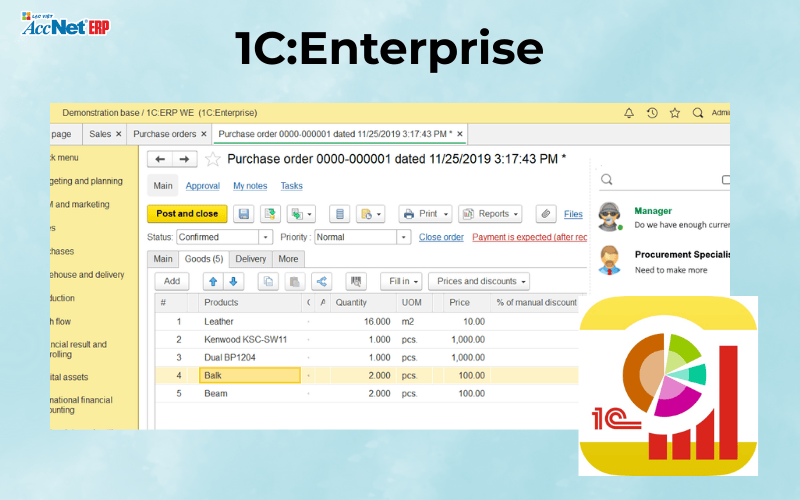Image resolution: width=800 pixels, height=500 pixels.
Task: Click the Priority Normal field
Action: tap(356, 237)
